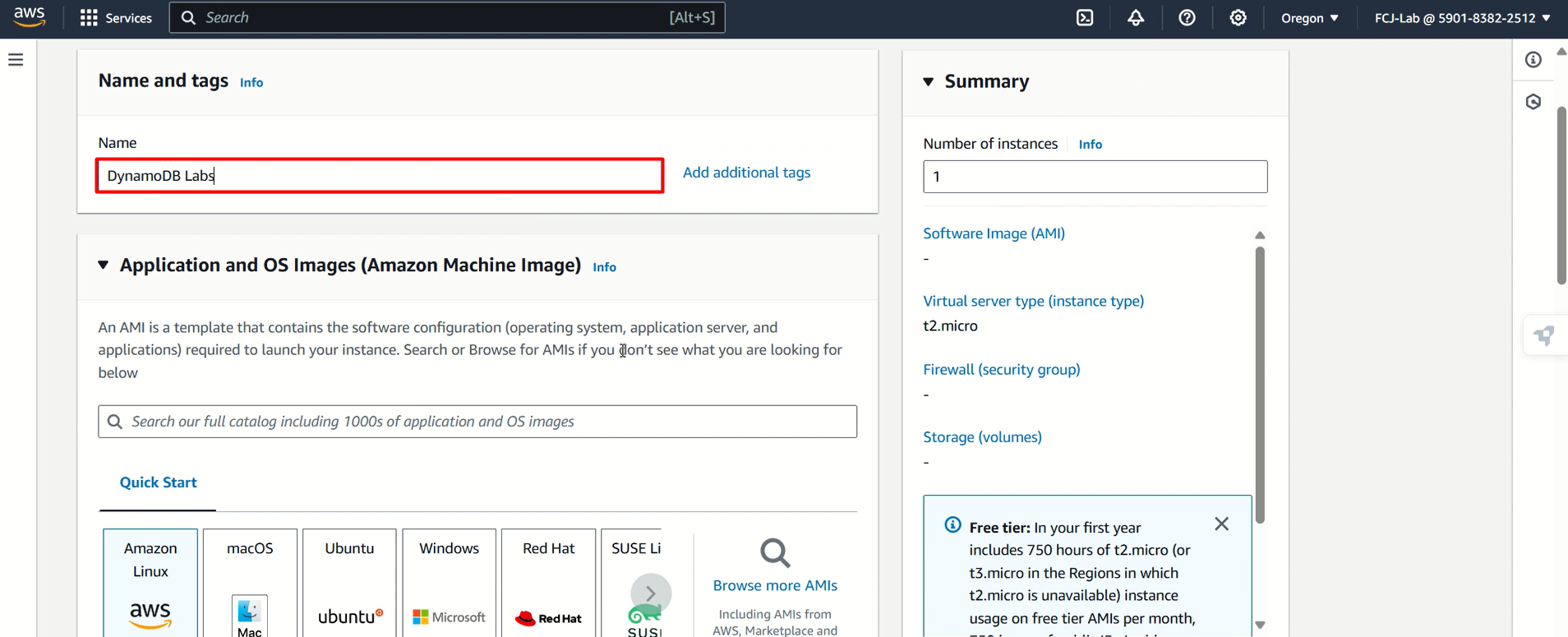This screenshot has width=1568, height=637.
Task: Click the summary scroll down arrow
Action: point(1260,625)
